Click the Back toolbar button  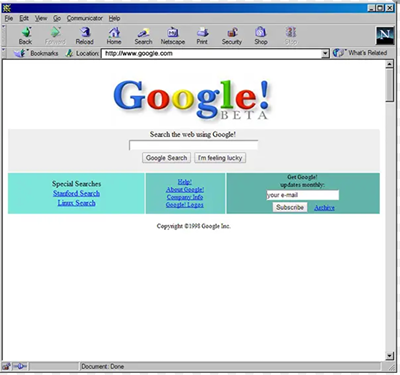click(25, 36)
